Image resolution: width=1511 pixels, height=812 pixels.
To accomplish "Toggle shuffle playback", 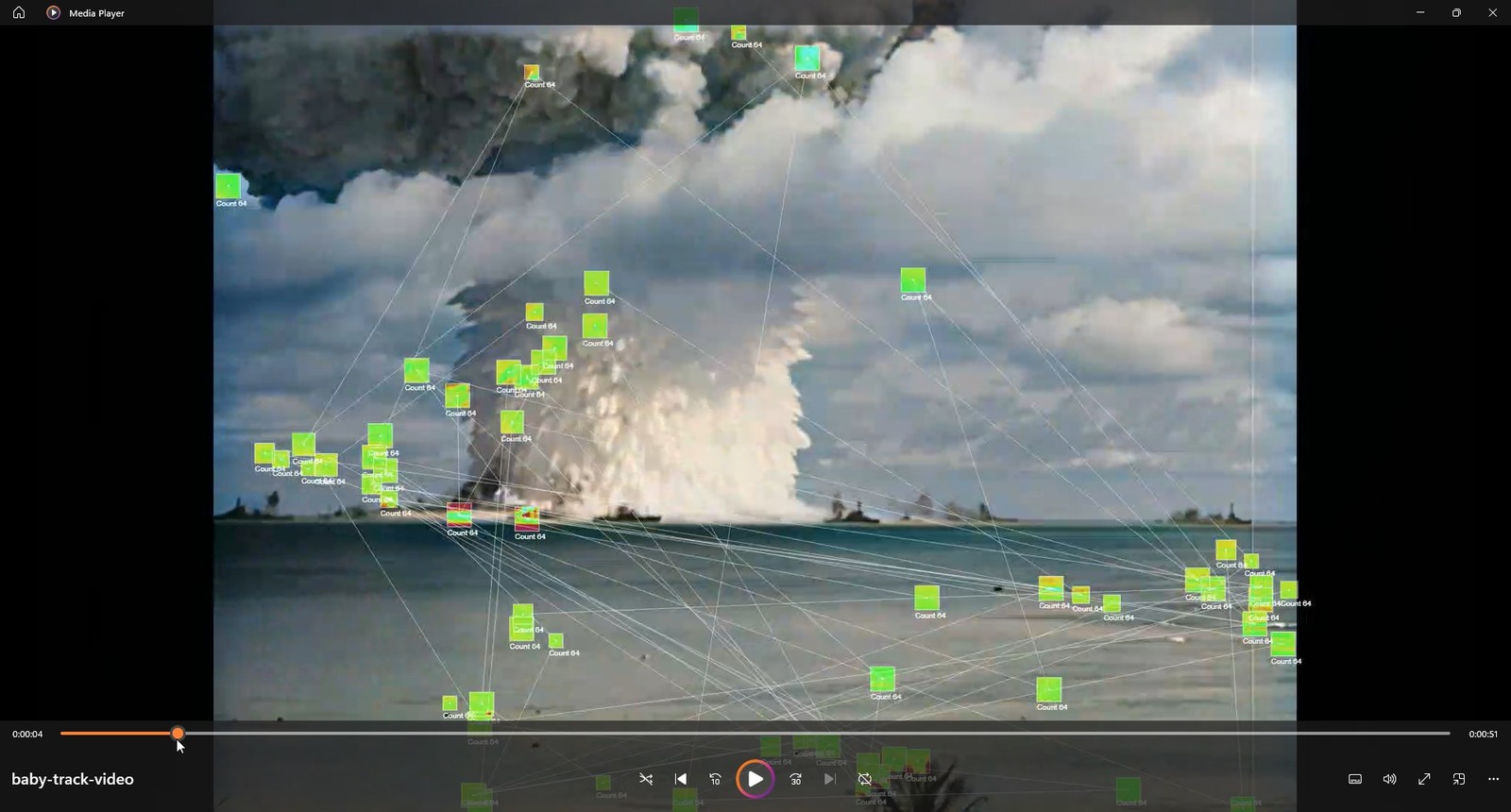I will click(646, 779).
